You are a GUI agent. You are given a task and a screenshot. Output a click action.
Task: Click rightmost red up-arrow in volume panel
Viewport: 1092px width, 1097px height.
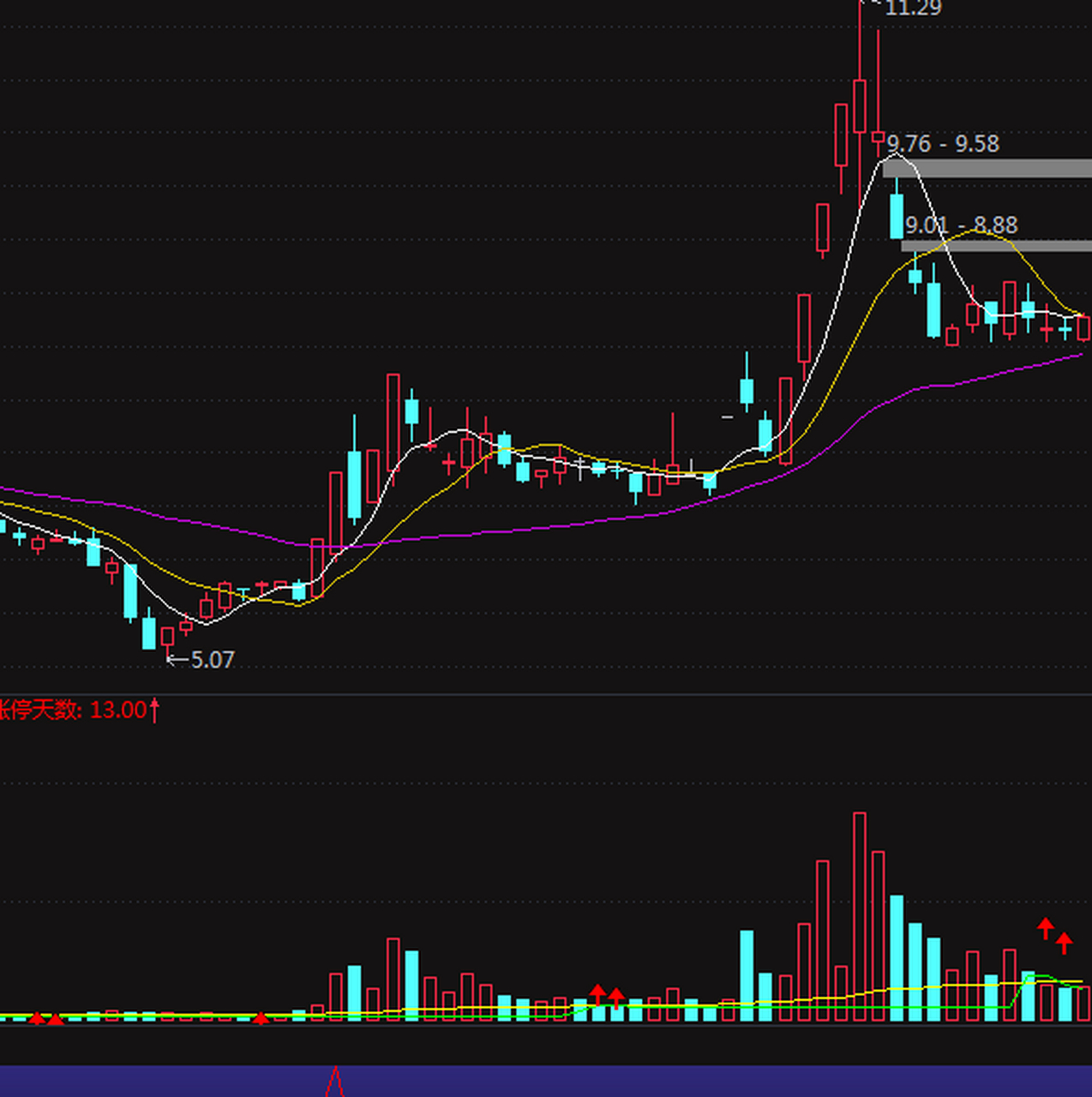(x=1065, y=943)
